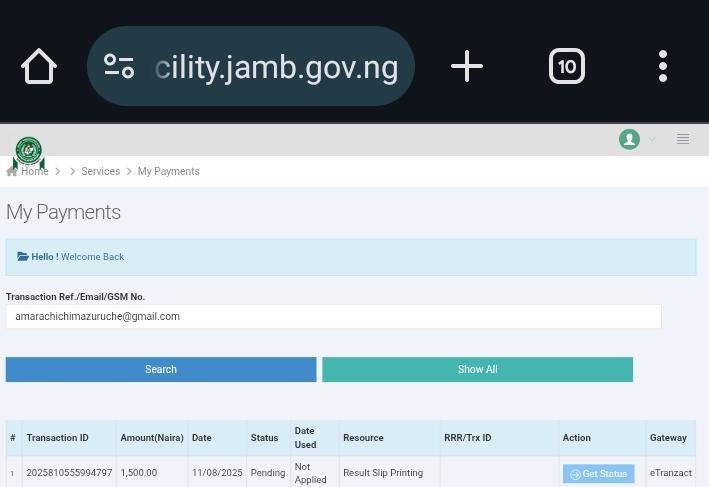Click the Show All button
The image size is (709, 487).
point(477,369)
